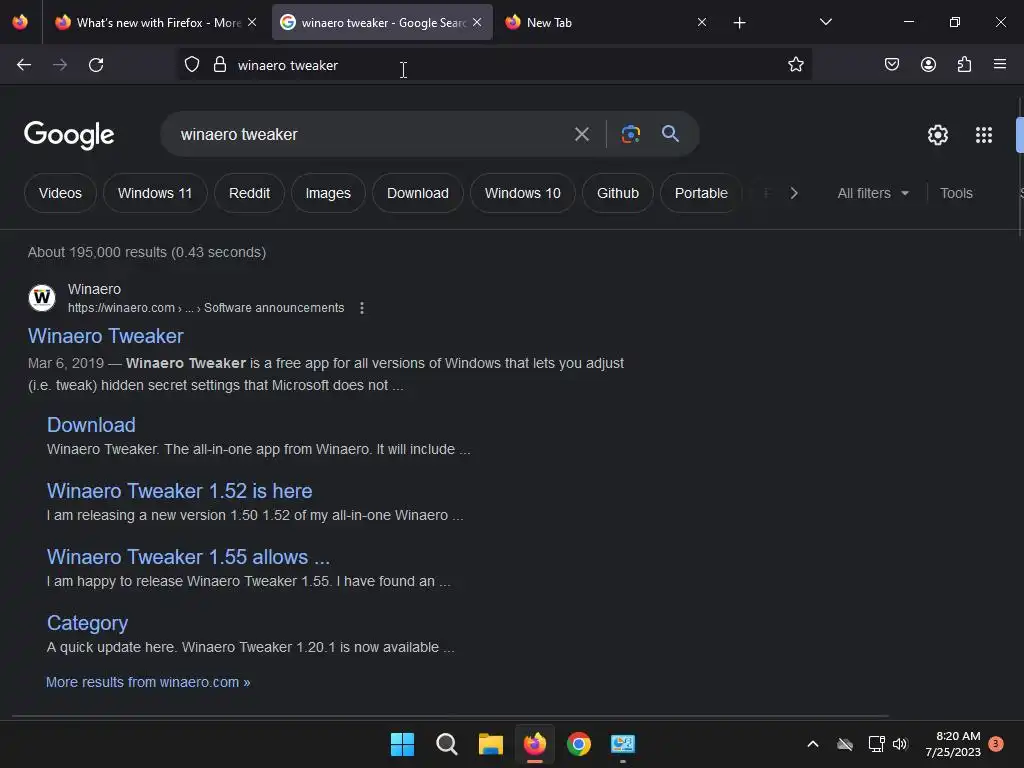
Task: Click the page vertical scrollbar thumb
Action: point(1019,135)
